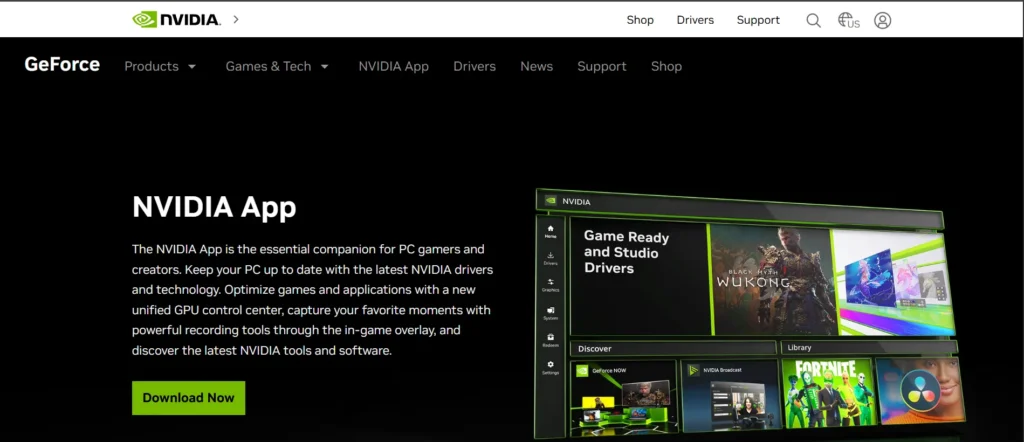
Task: Expand the Games & Tech dropdown
Action: 276,66
